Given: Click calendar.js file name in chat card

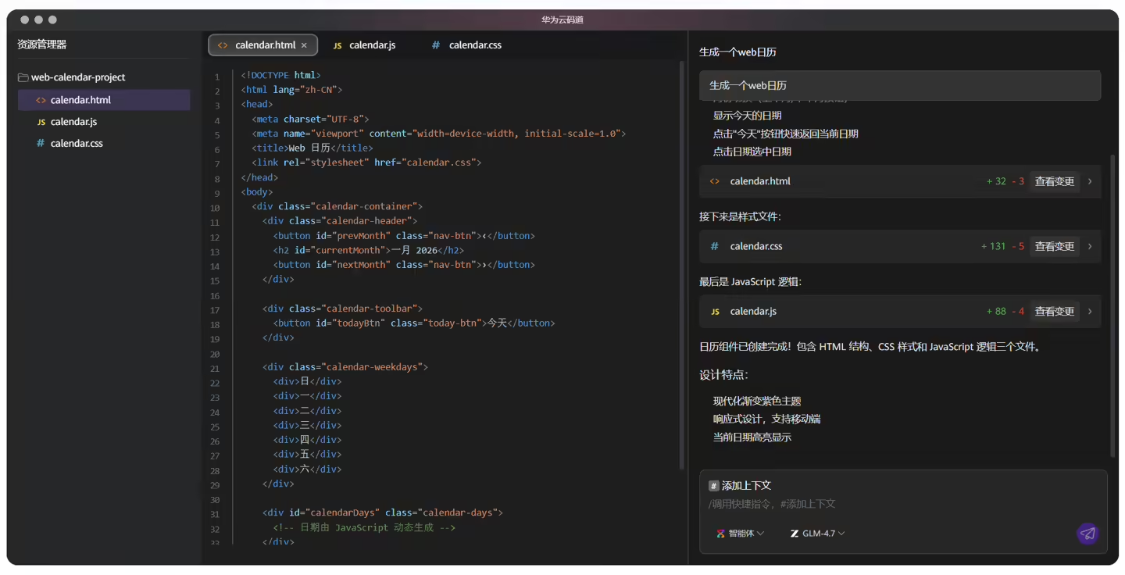Looking at the screenshot, I should point(753,312).
